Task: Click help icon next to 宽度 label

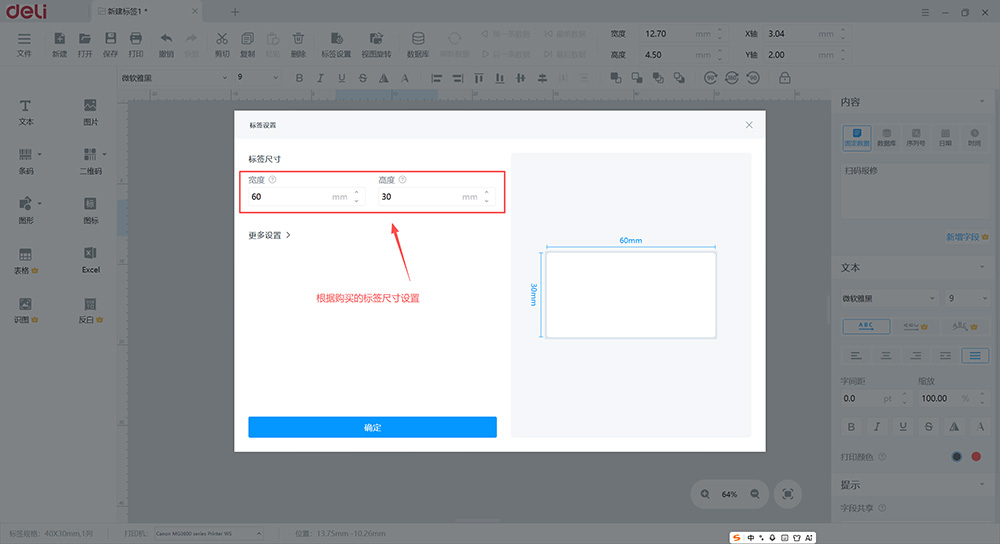Action: [272, 180]
